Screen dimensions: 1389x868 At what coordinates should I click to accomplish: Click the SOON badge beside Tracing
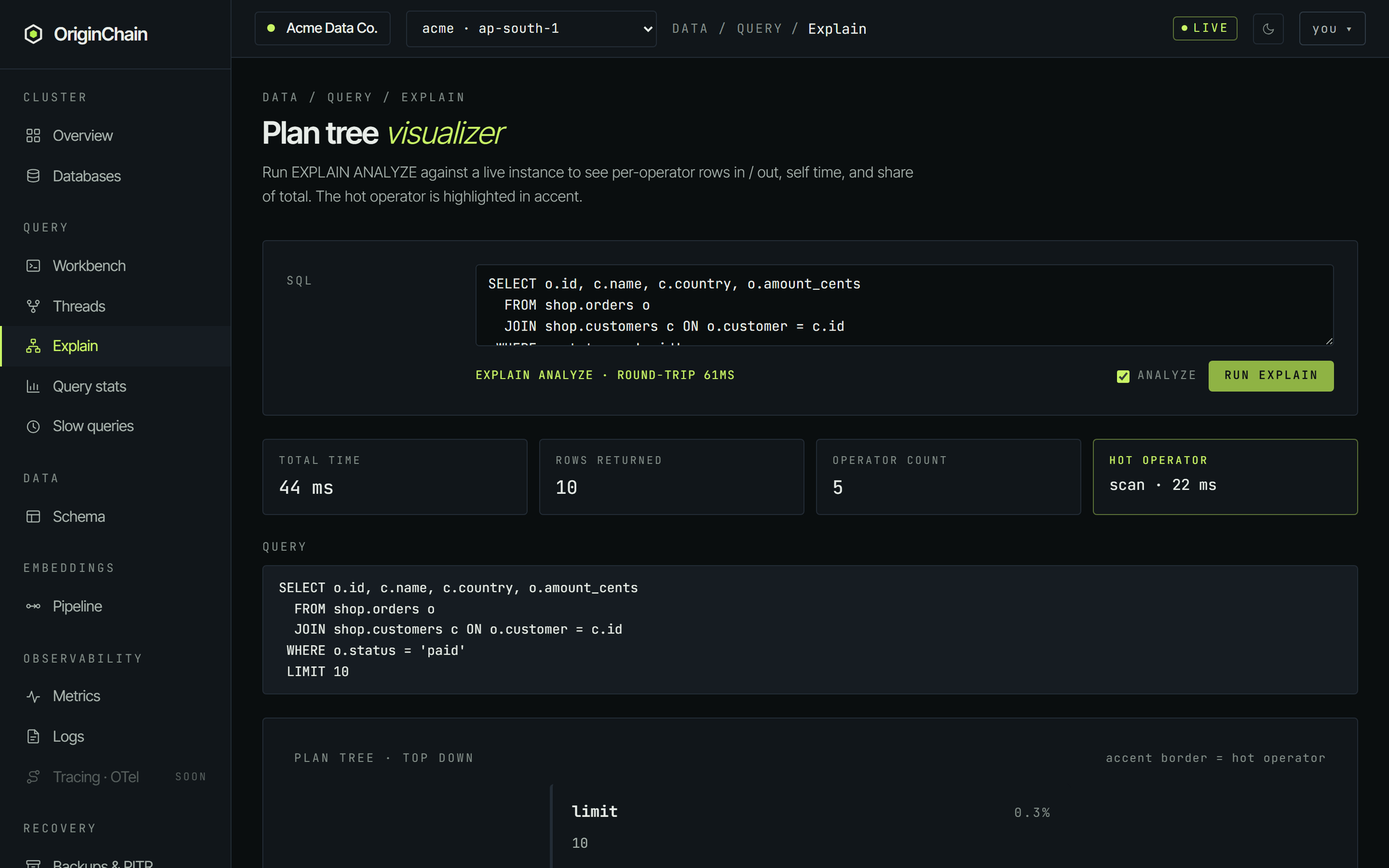tap(191, 777)
